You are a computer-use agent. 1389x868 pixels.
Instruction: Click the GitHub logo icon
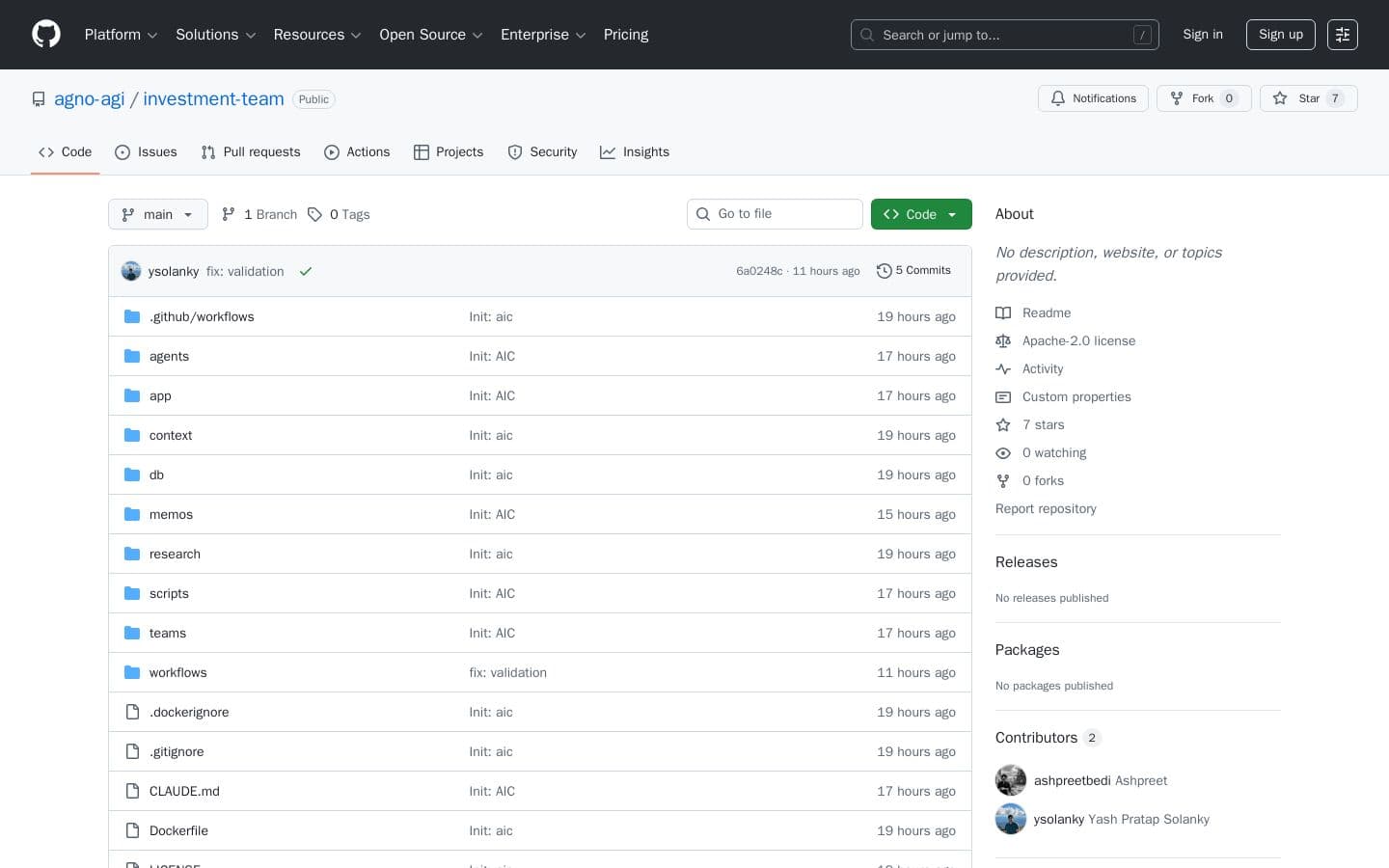[45, 34]
